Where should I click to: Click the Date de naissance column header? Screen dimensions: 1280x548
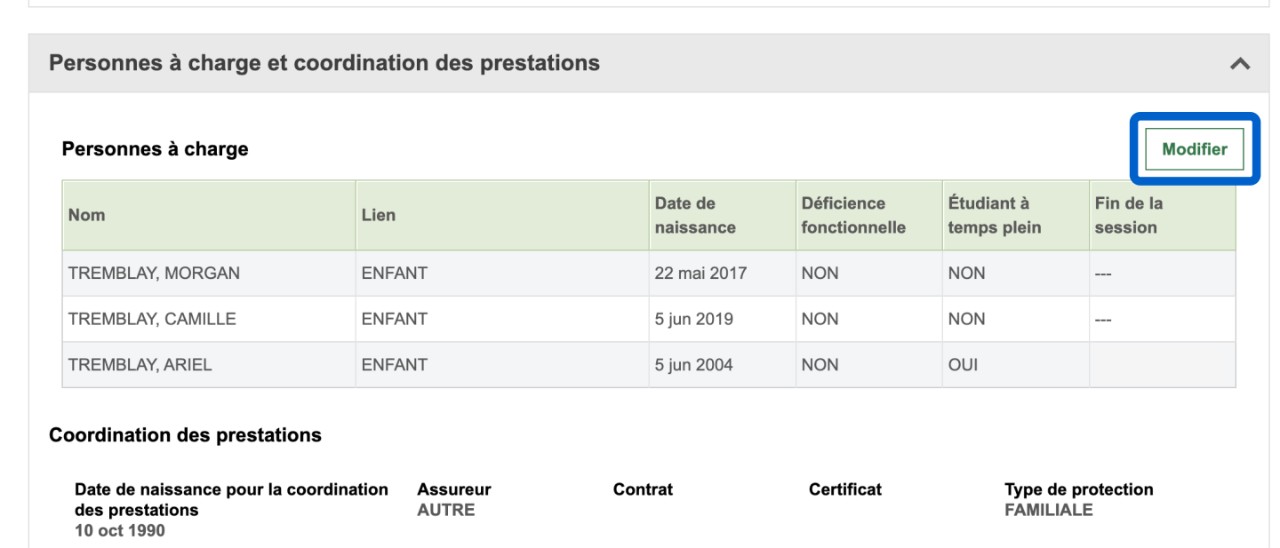click(x=695, y=215)
